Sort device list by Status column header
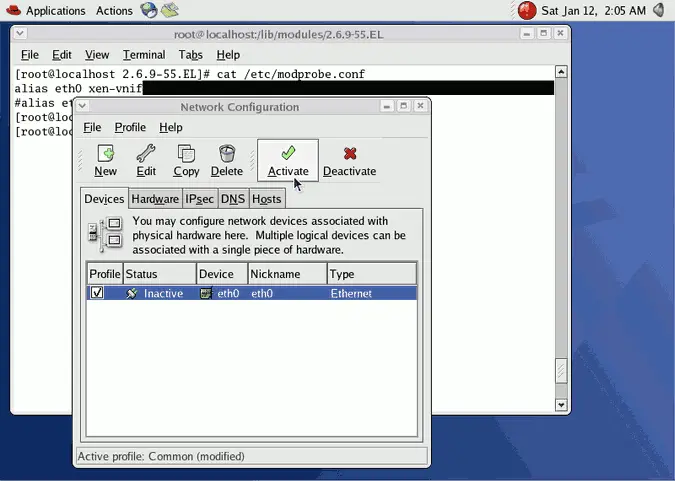The image size is (675, 481). point(159,274)
